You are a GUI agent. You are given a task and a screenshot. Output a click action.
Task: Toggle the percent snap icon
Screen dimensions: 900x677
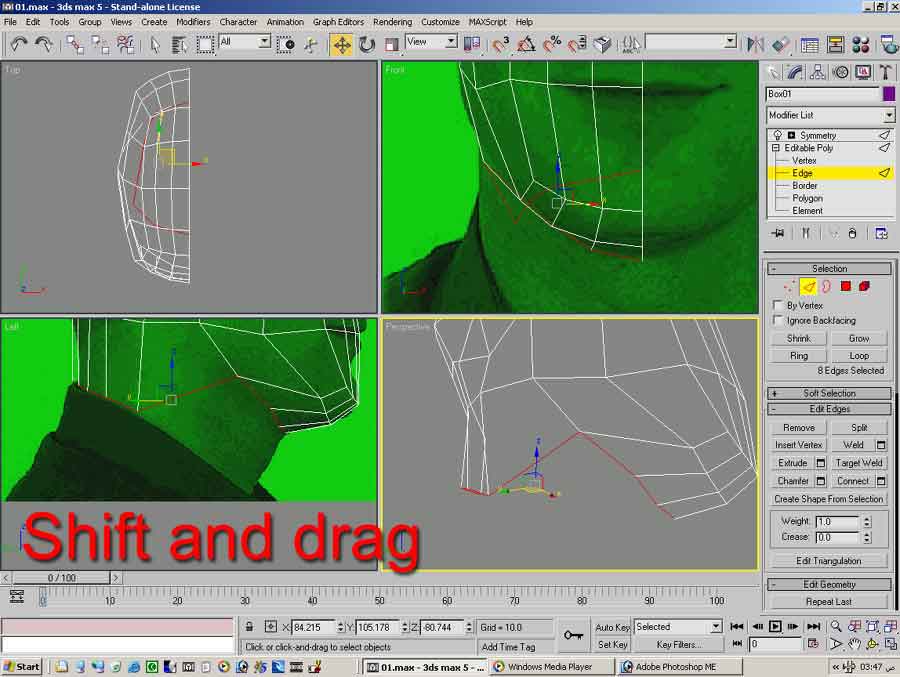tap(552, 44)
